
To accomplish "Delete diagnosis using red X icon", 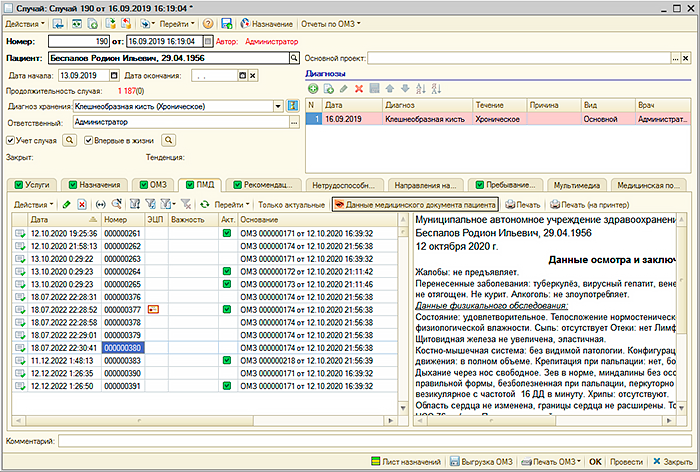I will [x=359, y=89].
